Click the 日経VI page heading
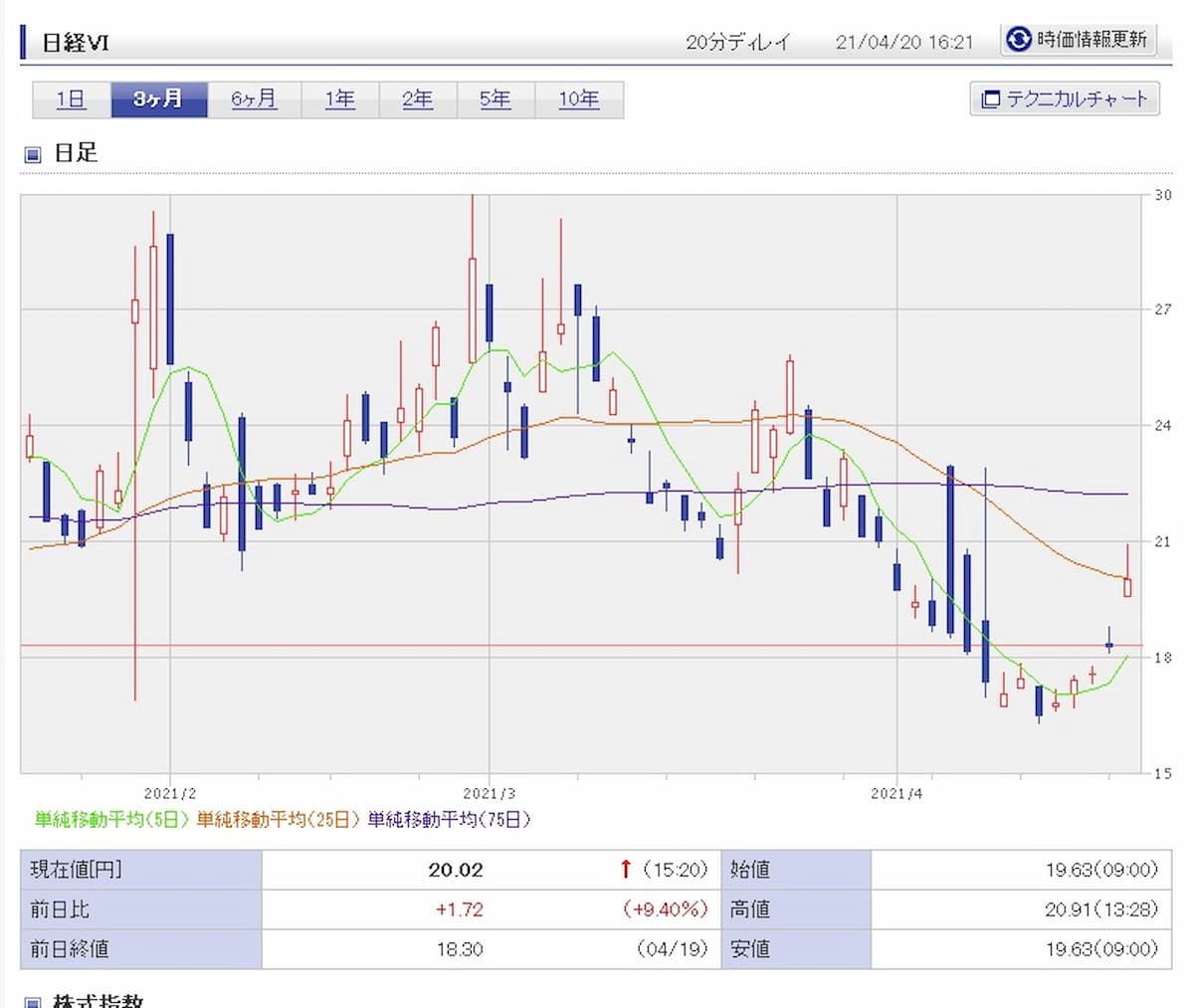 pyautogui.click(x=76, y=43)
